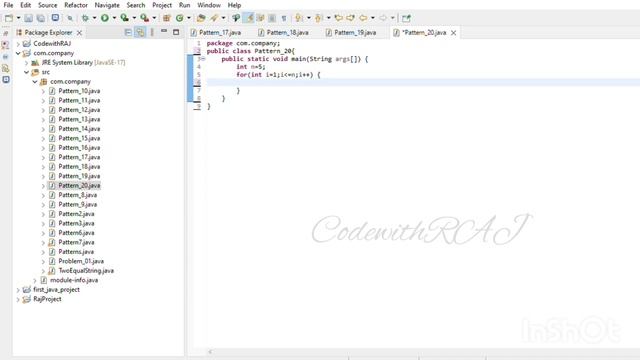Switch to the Pattern_19.java tab
Screen dimensions: 640x360
(355, 33)
